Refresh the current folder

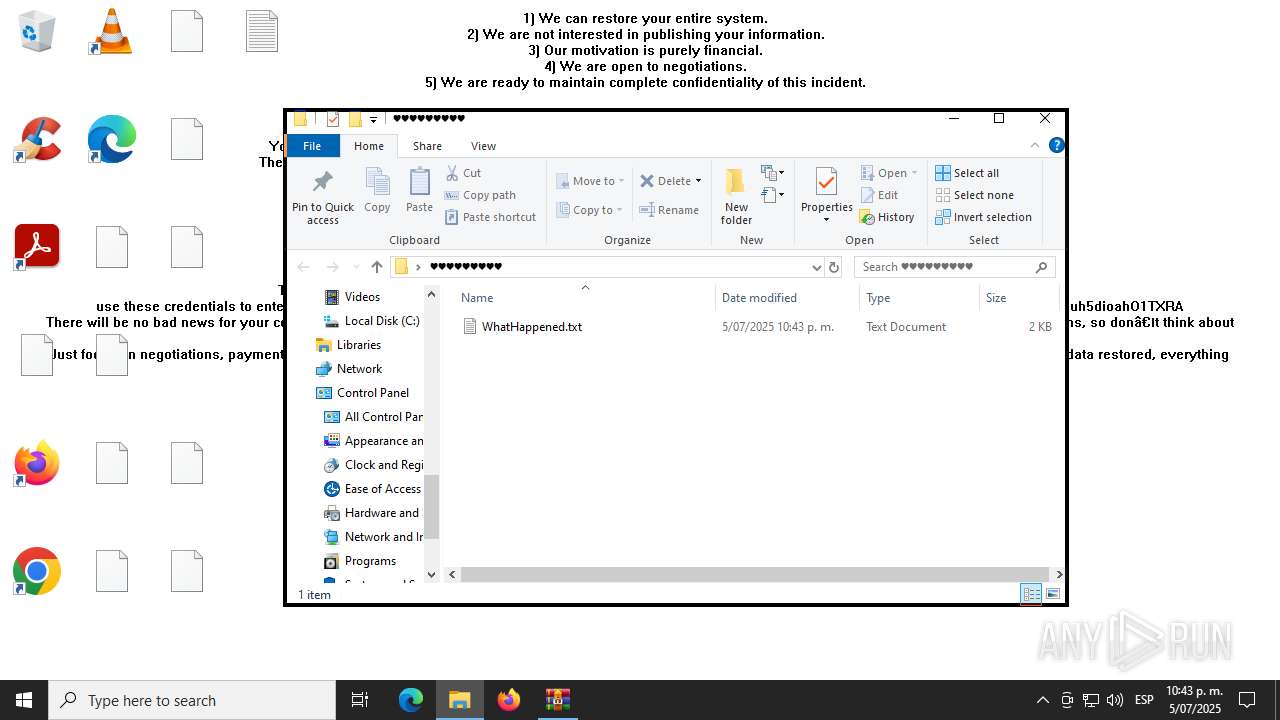834,267
